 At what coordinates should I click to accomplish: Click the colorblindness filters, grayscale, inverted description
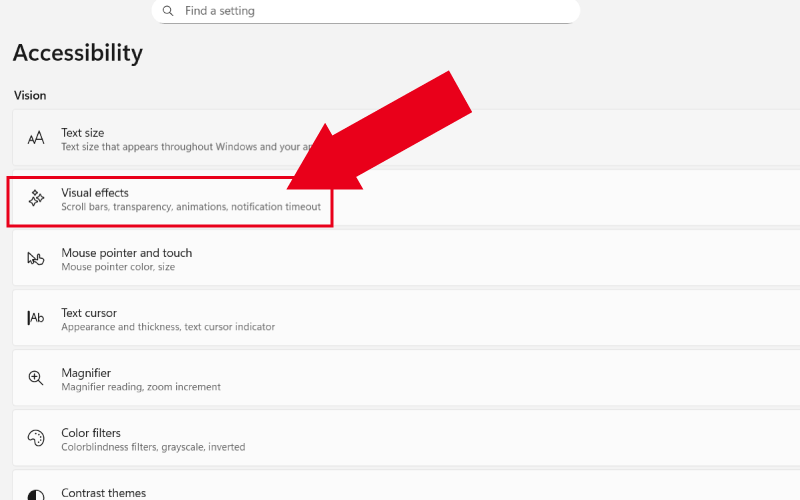[x=153, y=447]
